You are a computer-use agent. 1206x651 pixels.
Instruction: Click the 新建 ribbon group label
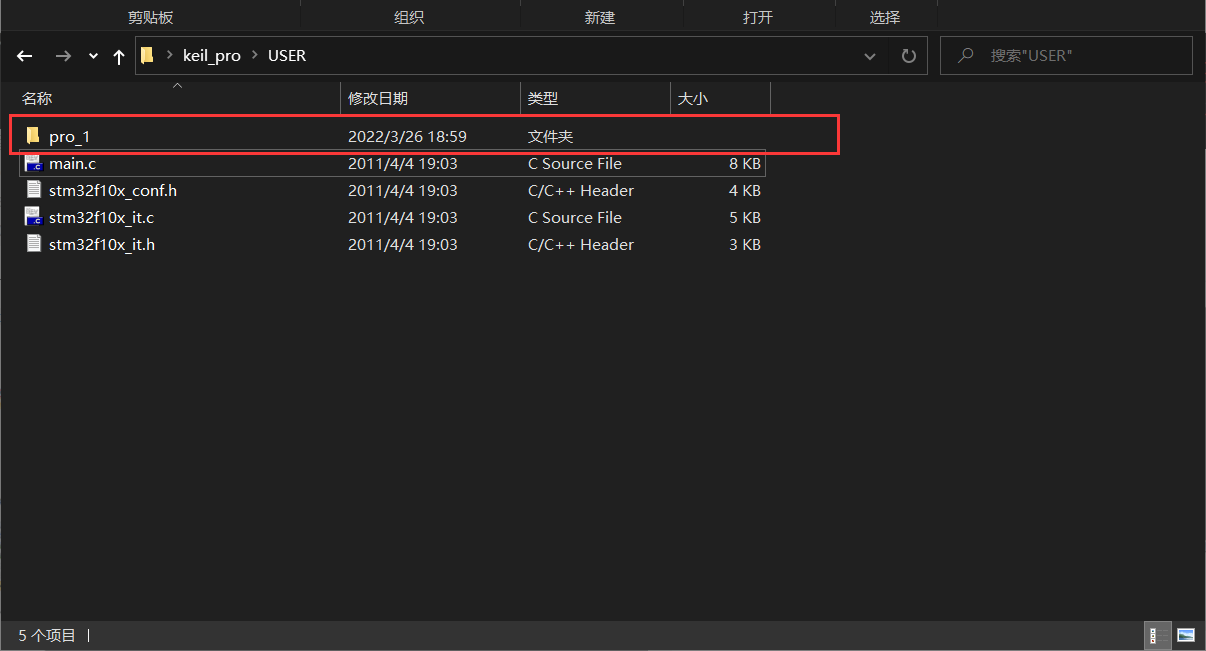click(x=600, y=18)
